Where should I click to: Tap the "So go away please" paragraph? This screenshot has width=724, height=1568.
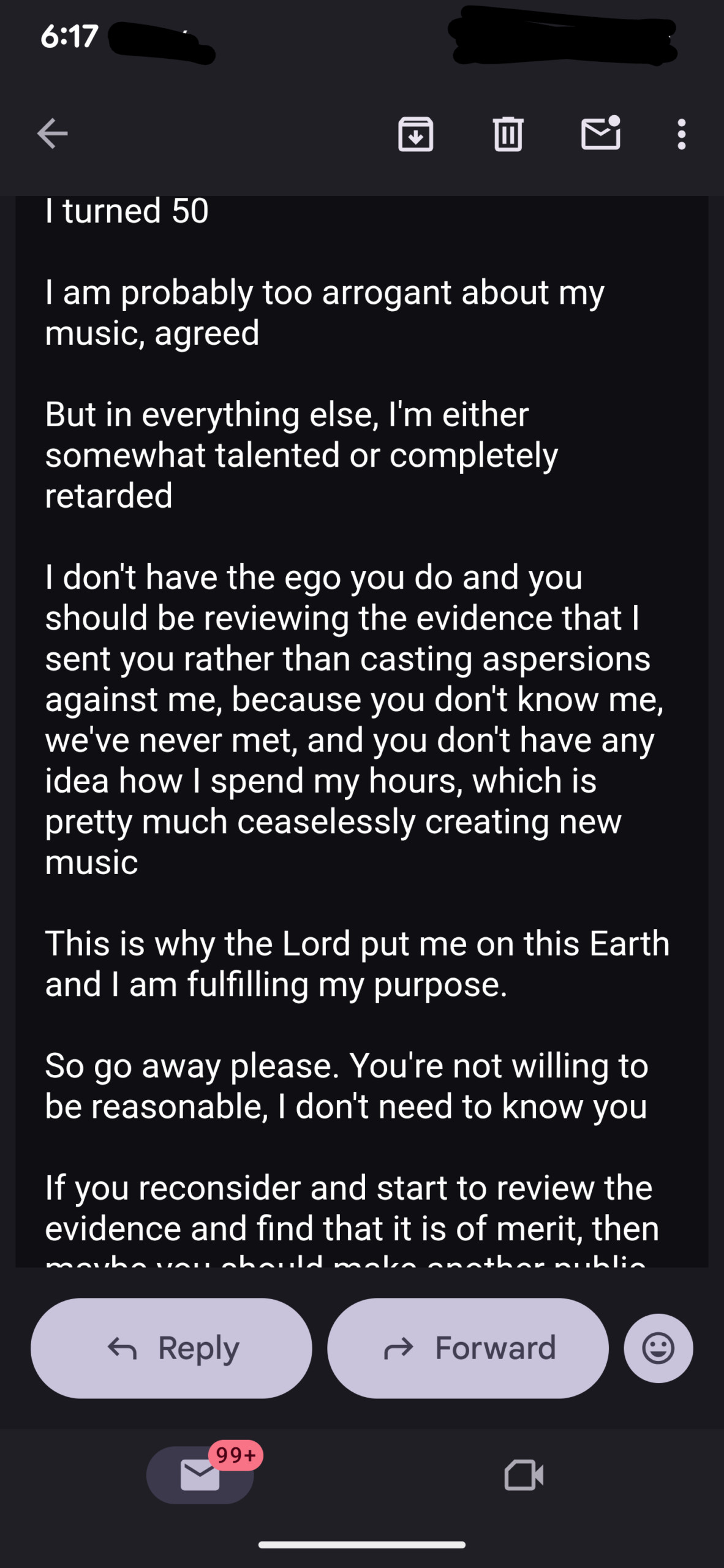coord(347,1086)
